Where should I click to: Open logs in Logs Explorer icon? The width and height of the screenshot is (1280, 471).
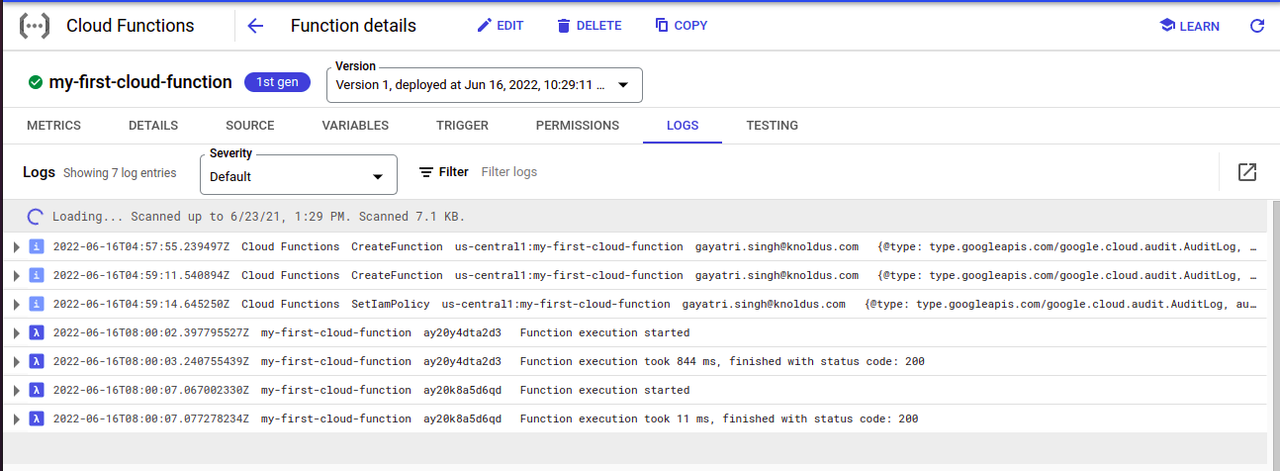[1247, 172]
